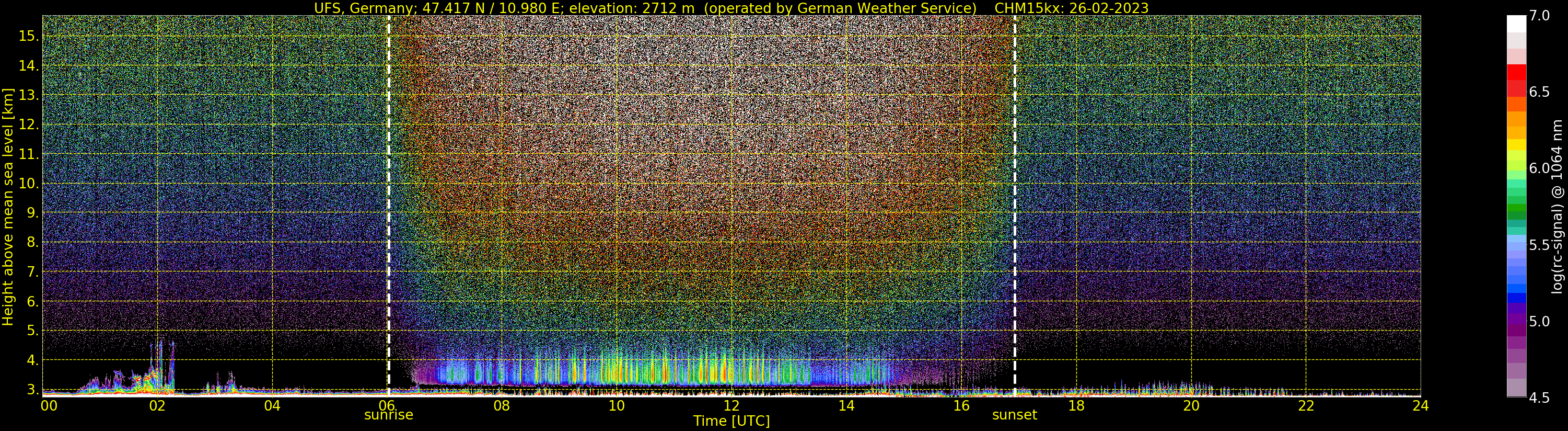Click the colorbar value '5.0'

pos(1539,321)
